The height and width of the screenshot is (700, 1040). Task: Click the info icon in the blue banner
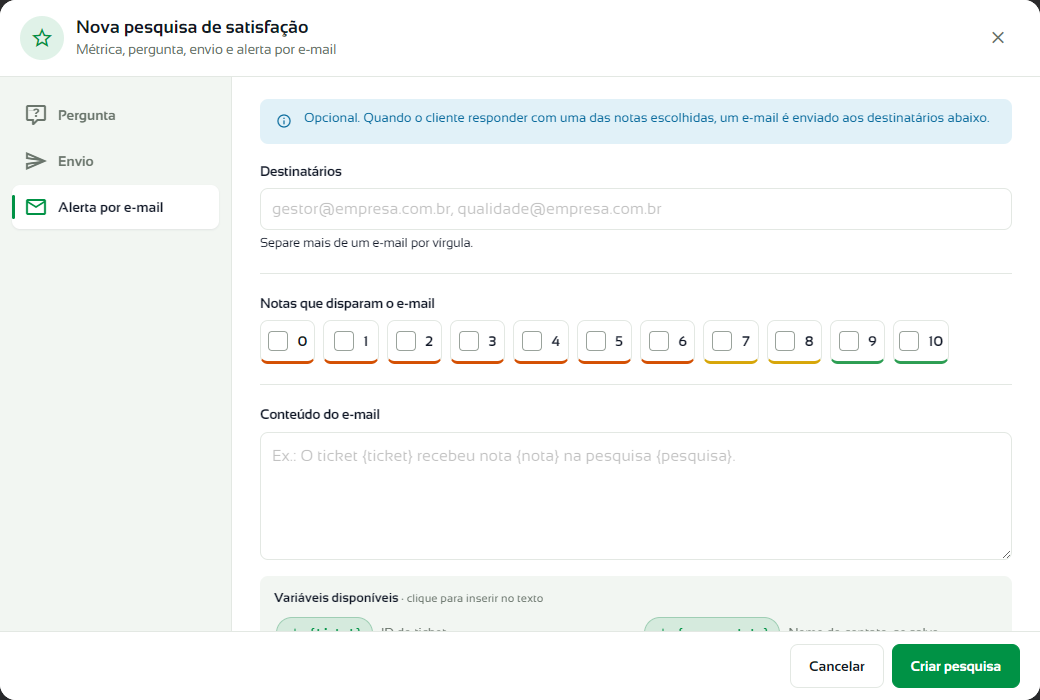(x=284, y=121)
